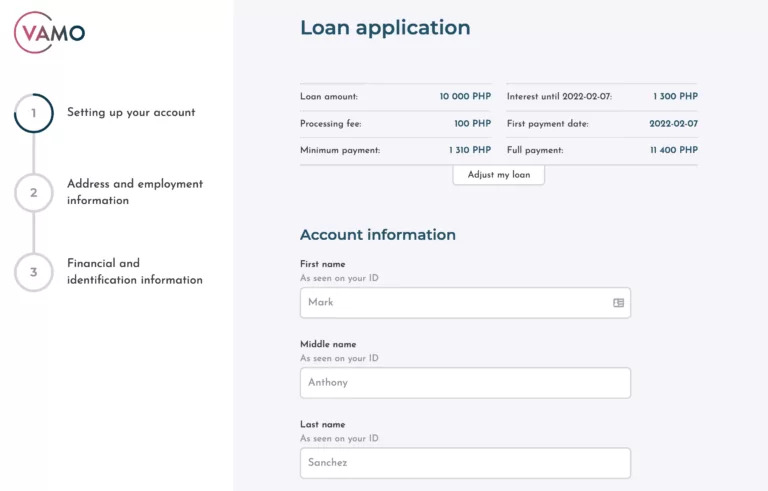Open Setting up your account step
Screen dimensions: 768x491
pos(131,113)
